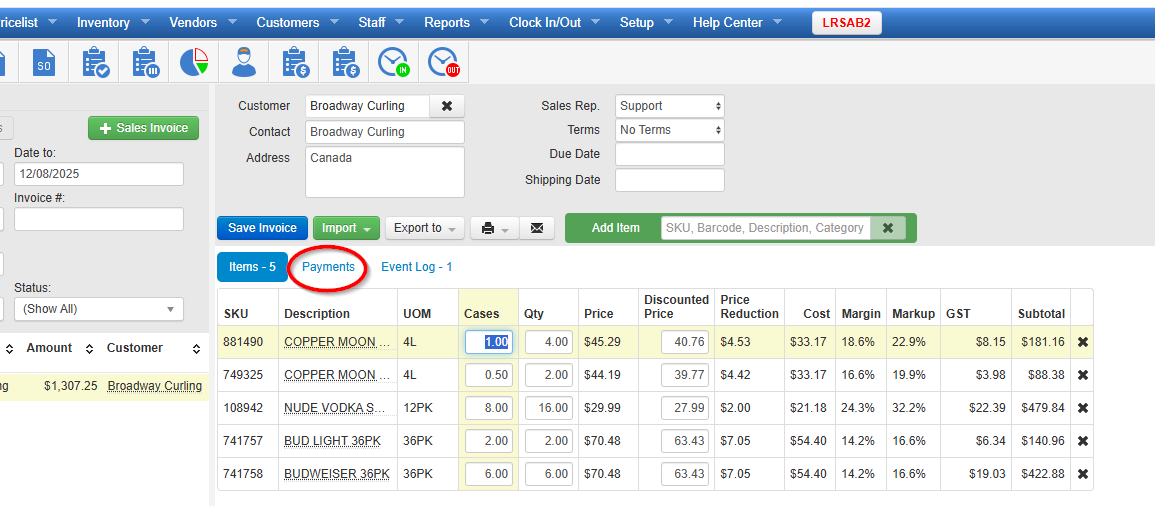Remove the SKU 749325 line item
This screenshot has width=1155, height=506.
point(1082,375)
